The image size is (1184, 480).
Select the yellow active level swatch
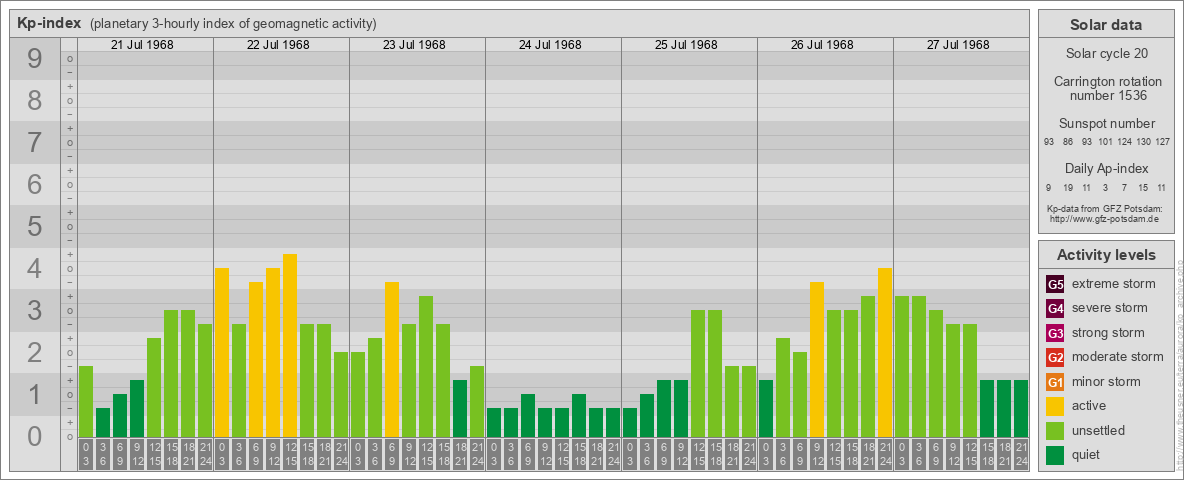pyautogui.click(x=1055, y=406)
